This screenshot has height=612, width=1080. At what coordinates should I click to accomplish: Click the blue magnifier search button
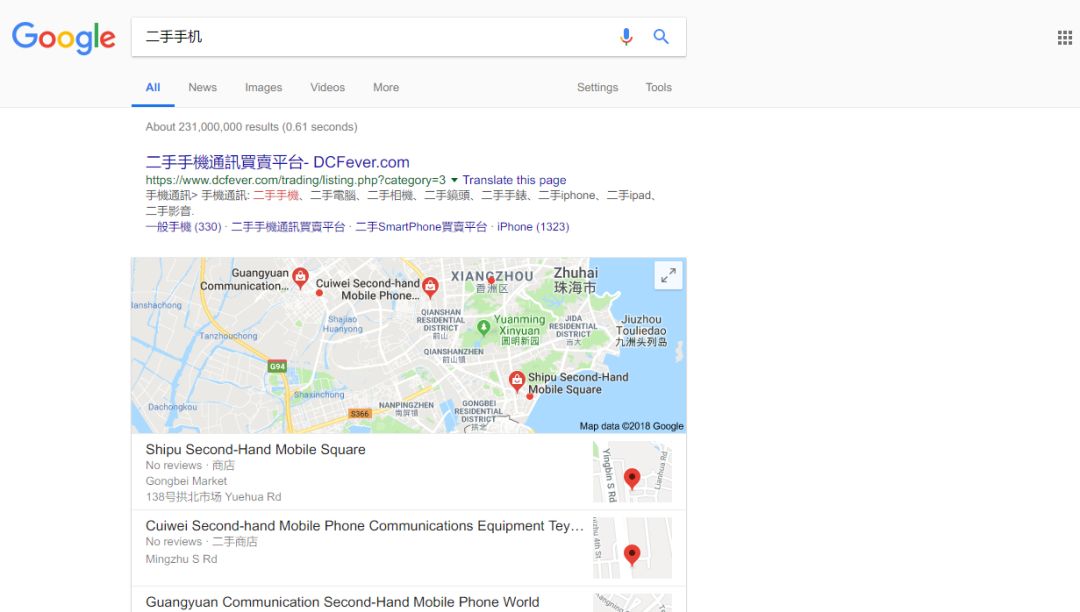661,36
